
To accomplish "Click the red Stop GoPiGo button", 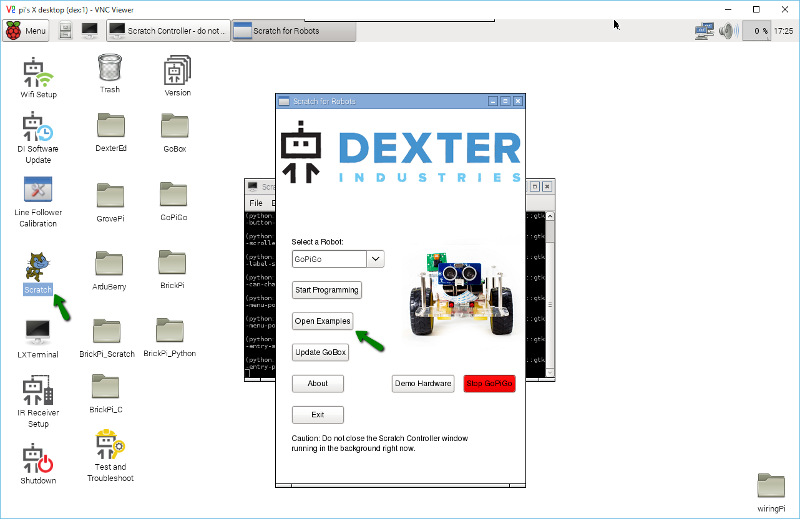I will (x=489, y=383).
